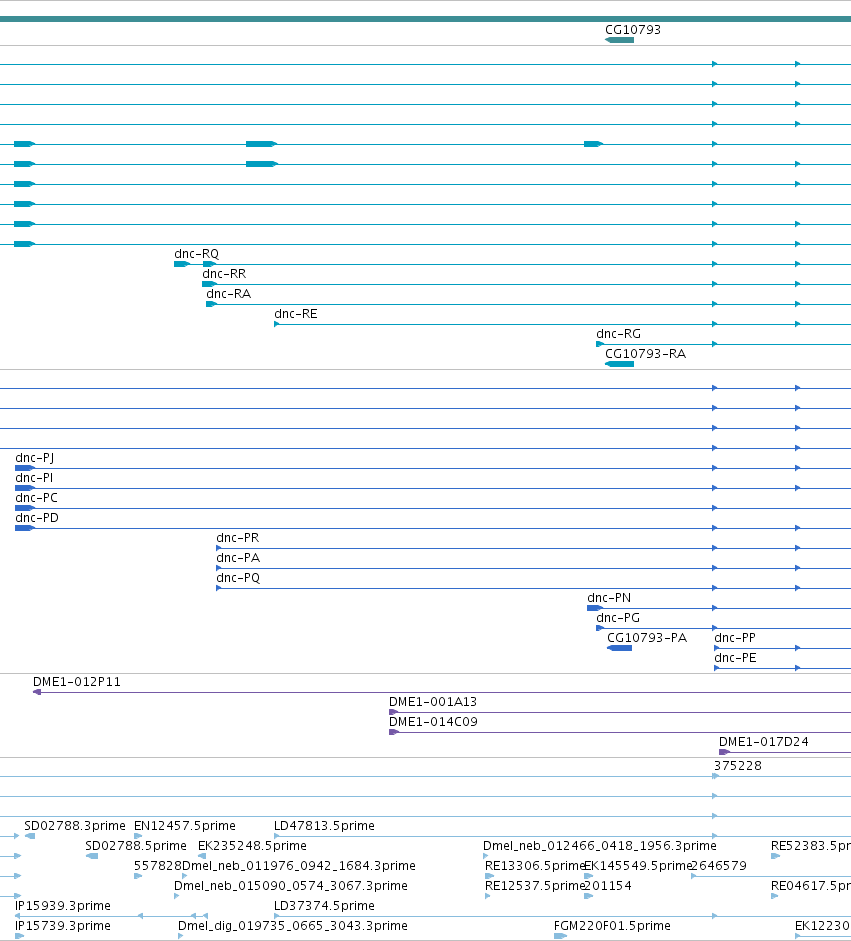This screenshot has width=851, height=941.
Task: Click the CG10793-RA transcript label
Action: pyautogui.click(x=645, y=353)
